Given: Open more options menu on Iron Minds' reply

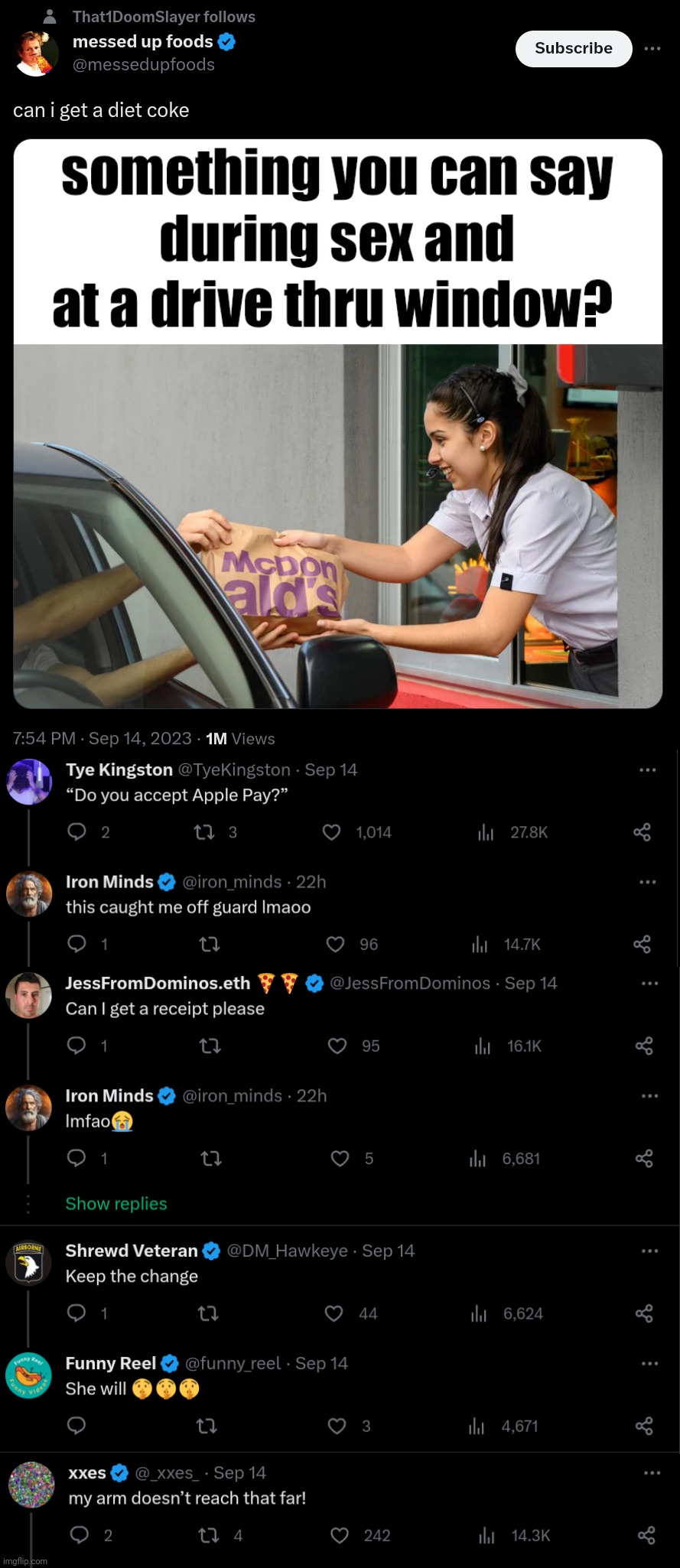Looking at the screenshot, I should pyautogui.click(x=646, y=881).
